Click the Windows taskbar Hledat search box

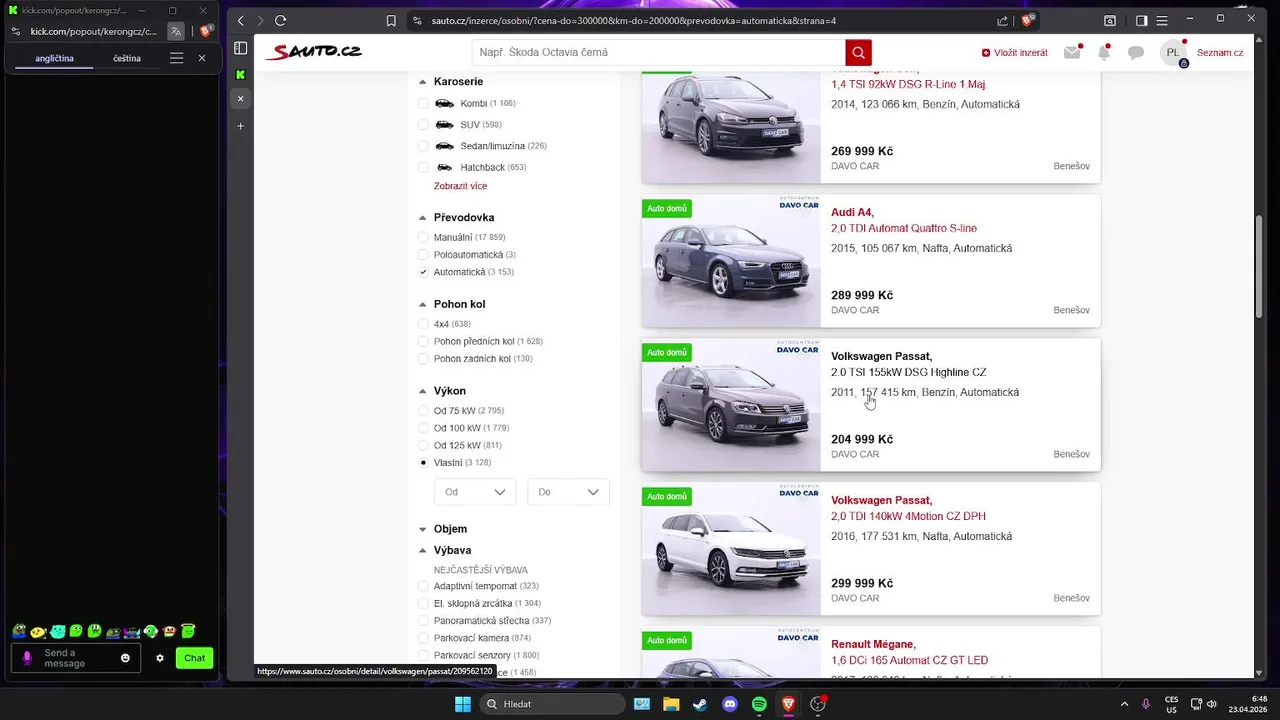[x=553, y=704]
